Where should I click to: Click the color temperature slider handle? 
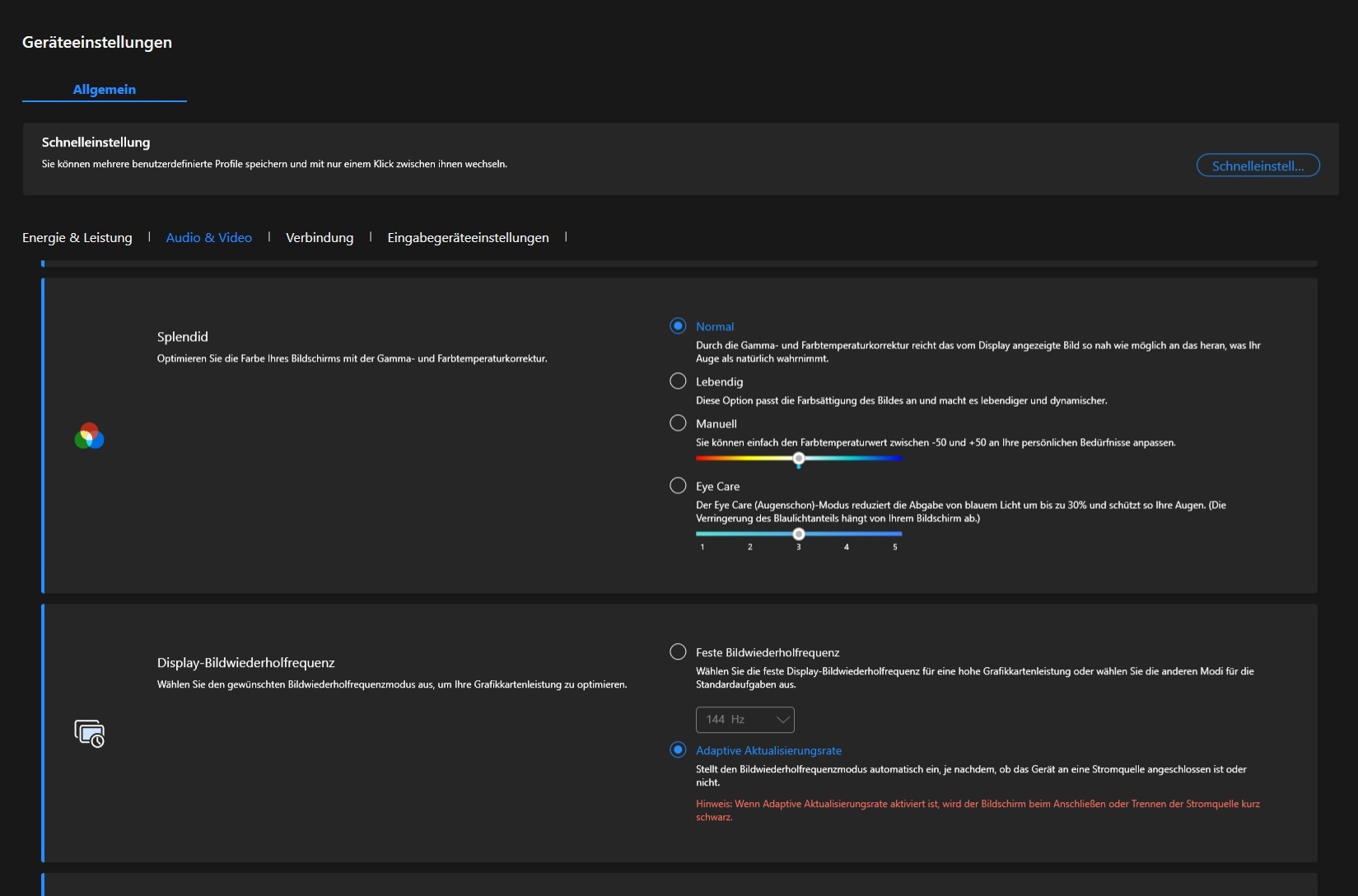(799, 459)
